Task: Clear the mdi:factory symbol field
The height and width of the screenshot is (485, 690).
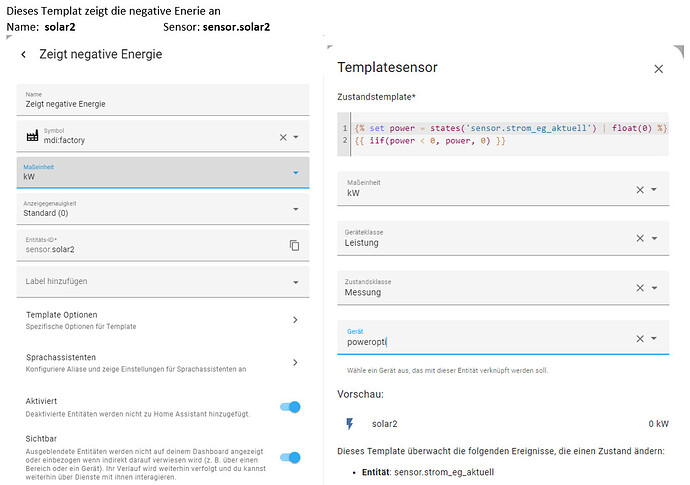Action: 283,137
